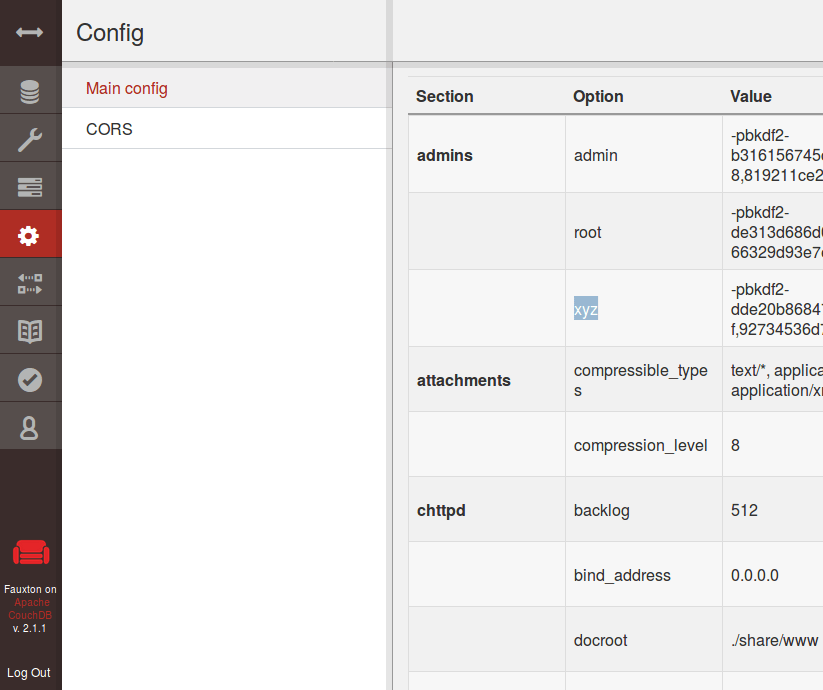Click the compression_level value 8
The height and width of the screenshot is (690, 823).
click(735, 445)
